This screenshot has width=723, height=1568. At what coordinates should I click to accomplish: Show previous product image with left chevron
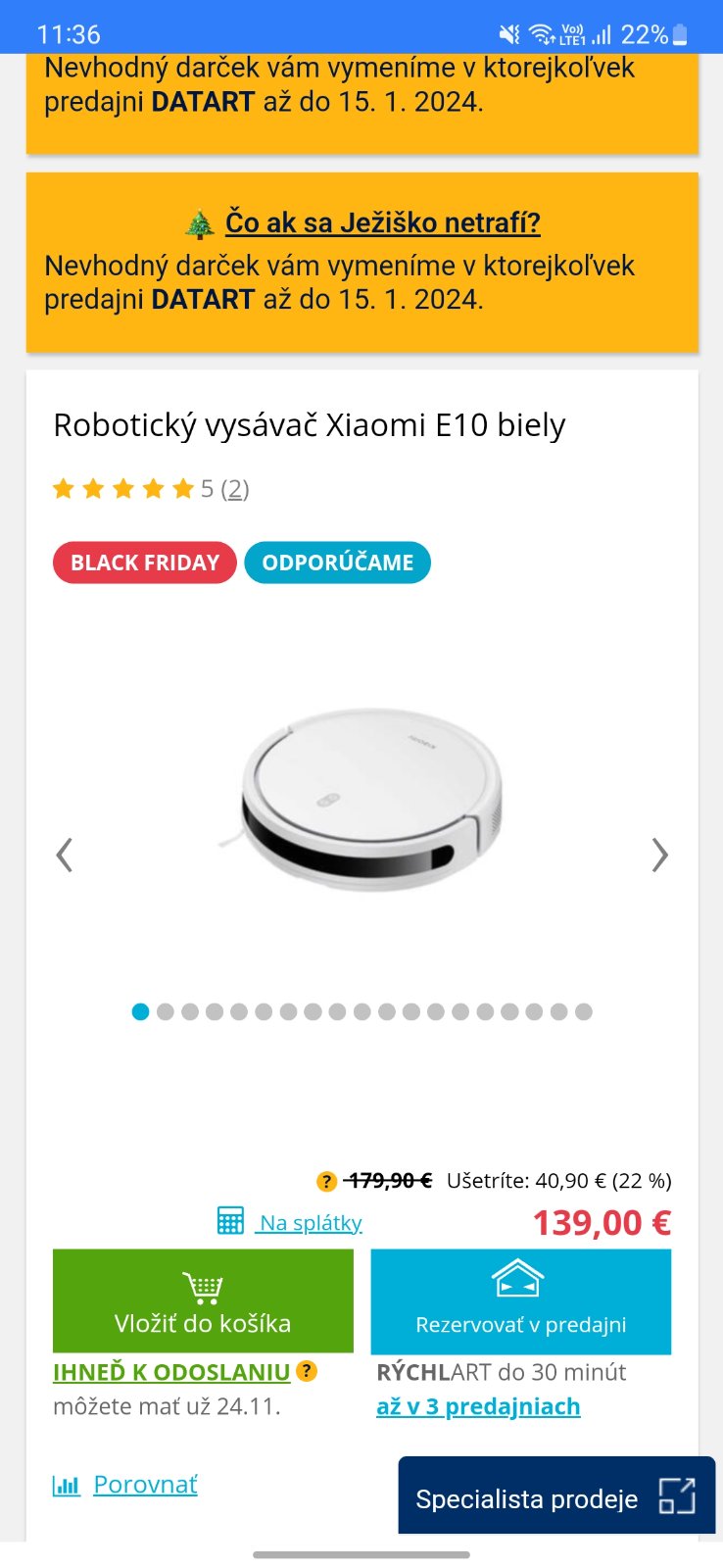click(x=65, y=855)
